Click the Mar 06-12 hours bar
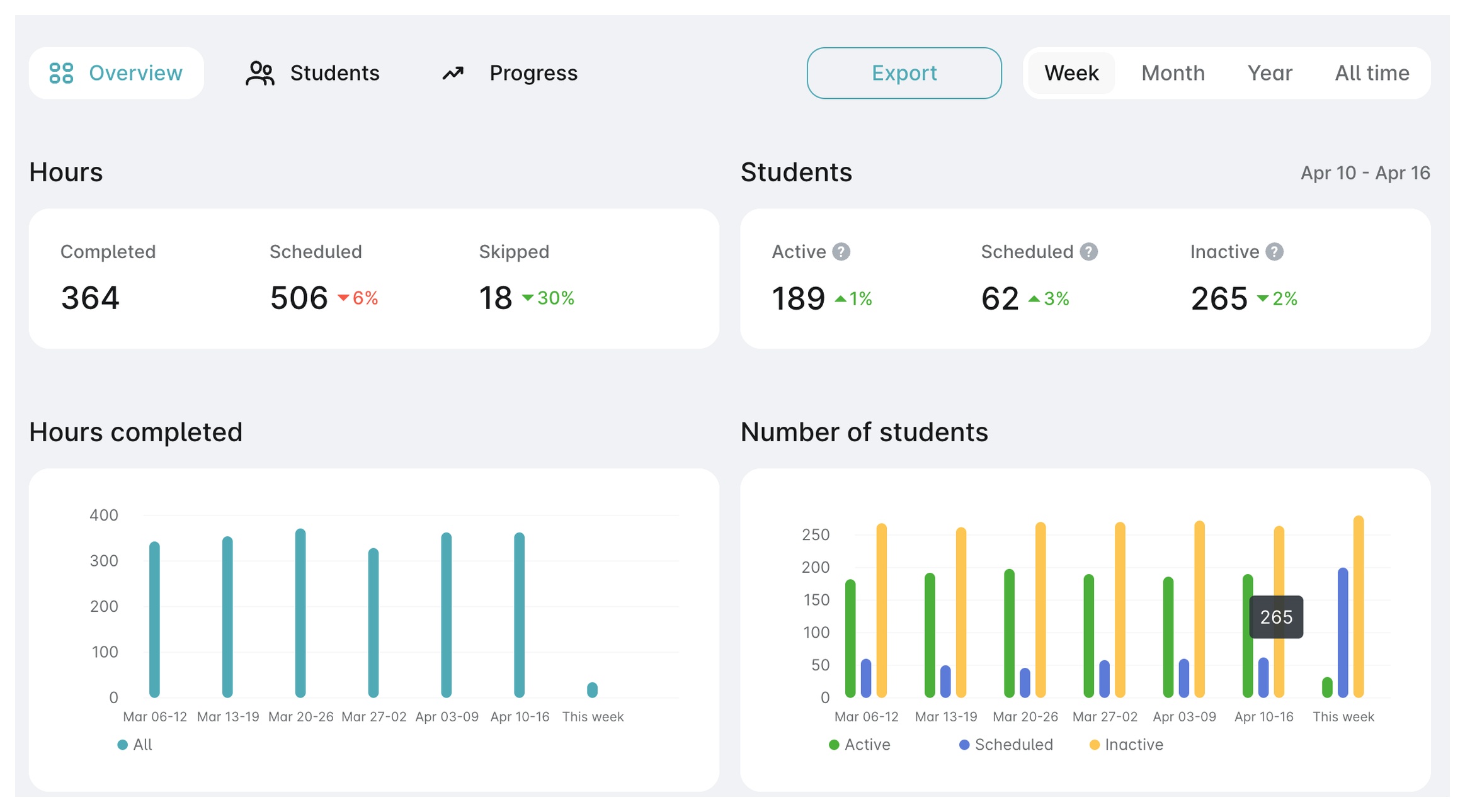Screen dimensions: 1465x812 [154, 619]
